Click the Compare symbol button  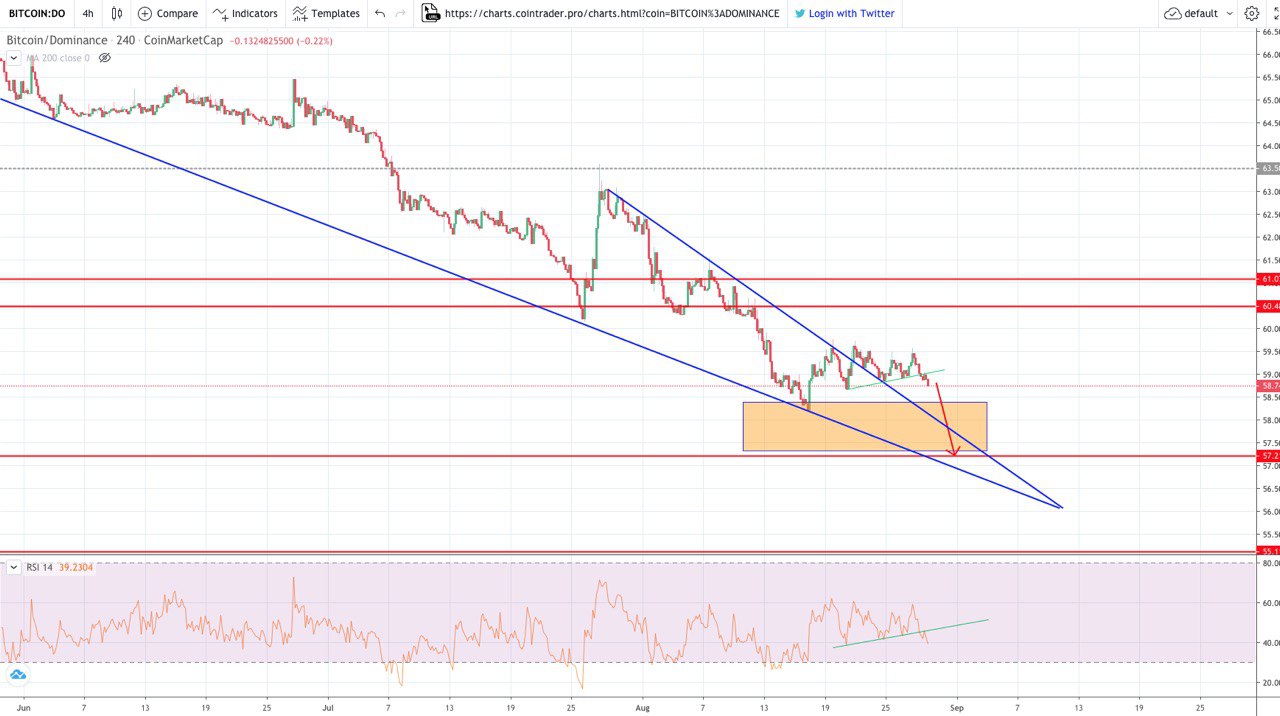167,14
